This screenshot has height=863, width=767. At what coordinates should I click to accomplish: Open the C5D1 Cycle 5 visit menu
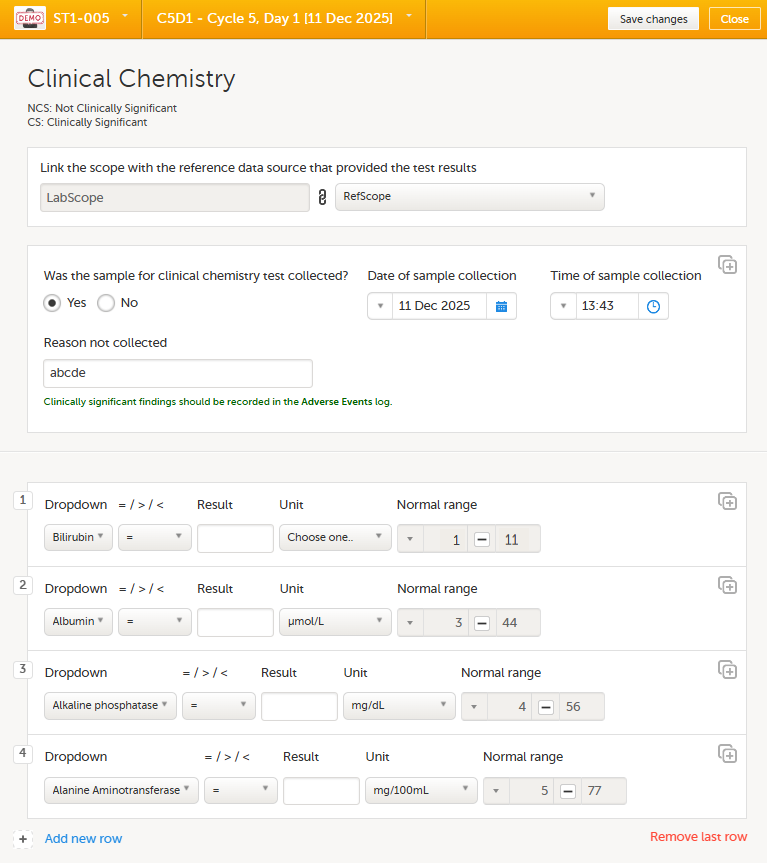pos(284,19)
